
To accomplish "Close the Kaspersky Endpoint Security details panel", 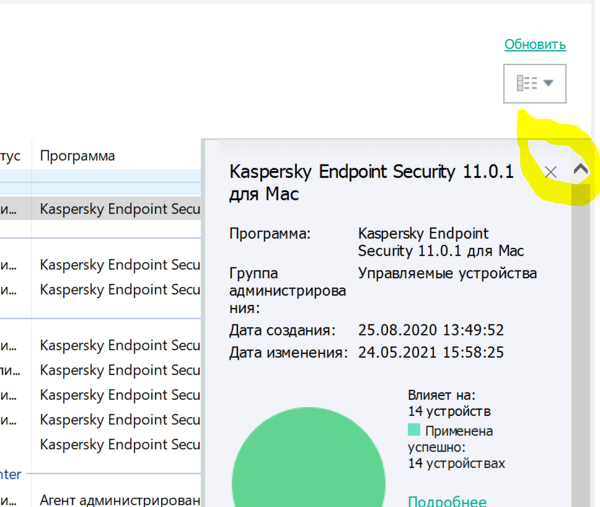I will 550,172.
